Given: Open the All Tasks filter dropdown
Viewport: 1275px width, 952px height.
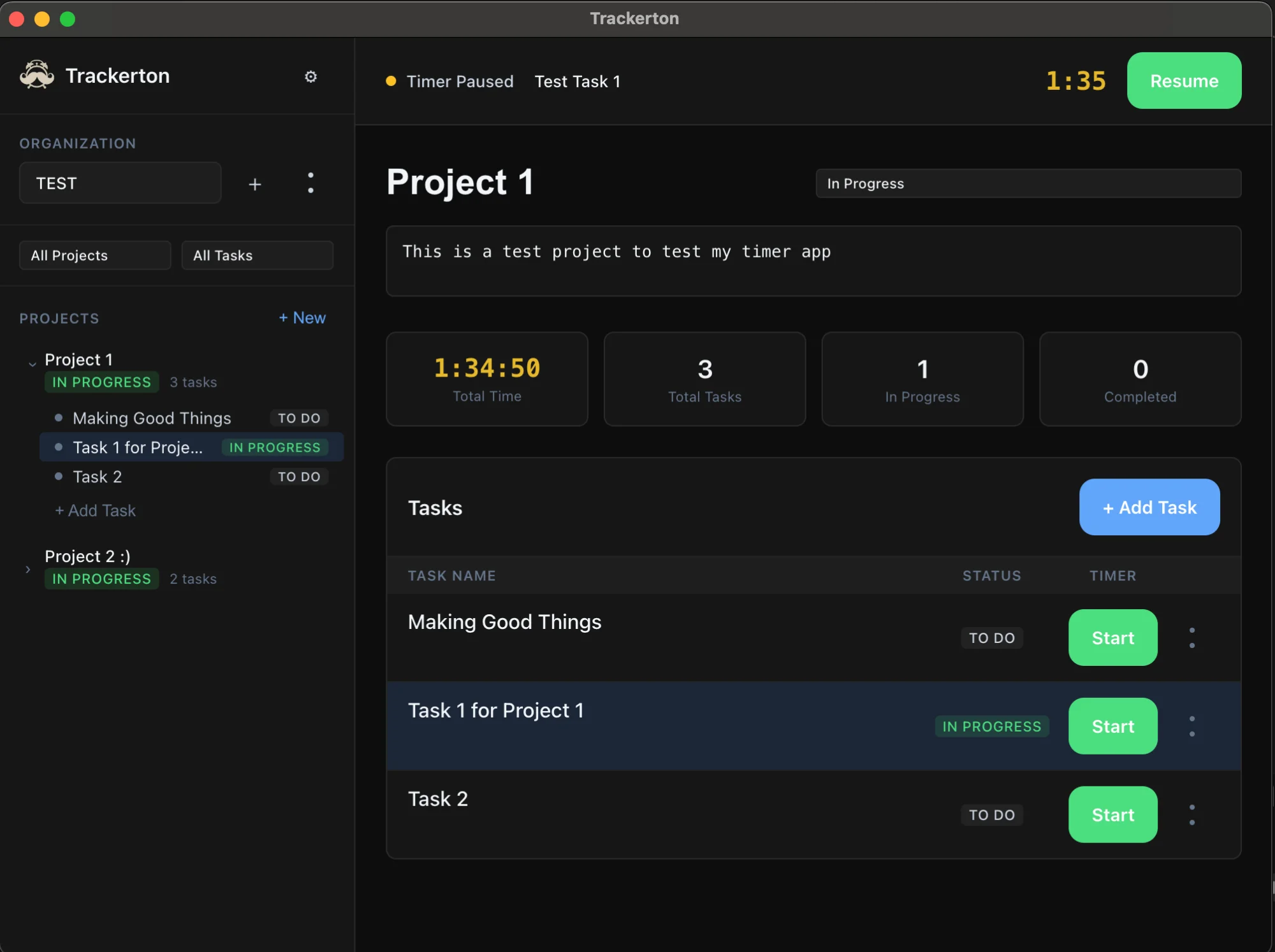Looking at the screenshot, I should [257, 256].
